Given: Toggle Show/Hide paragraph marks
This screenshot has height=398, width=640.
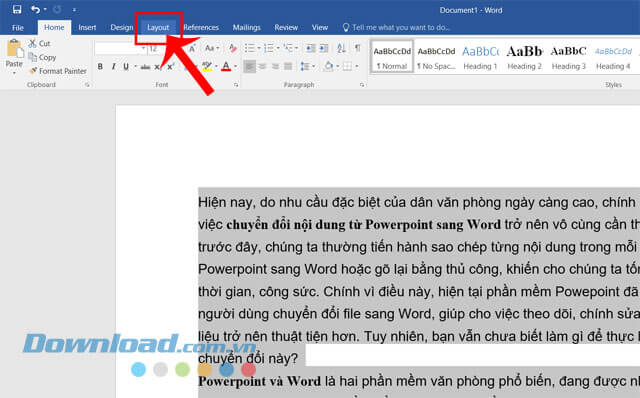Looking at the screenshot, I should 358,48.
